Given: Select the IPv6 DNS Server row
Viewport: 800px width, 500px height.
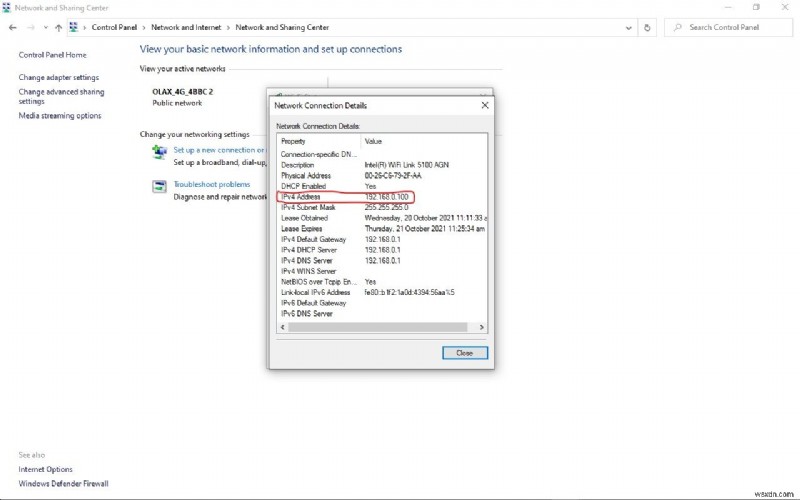Looking at the screenshot, I should [x=382, y=314].
